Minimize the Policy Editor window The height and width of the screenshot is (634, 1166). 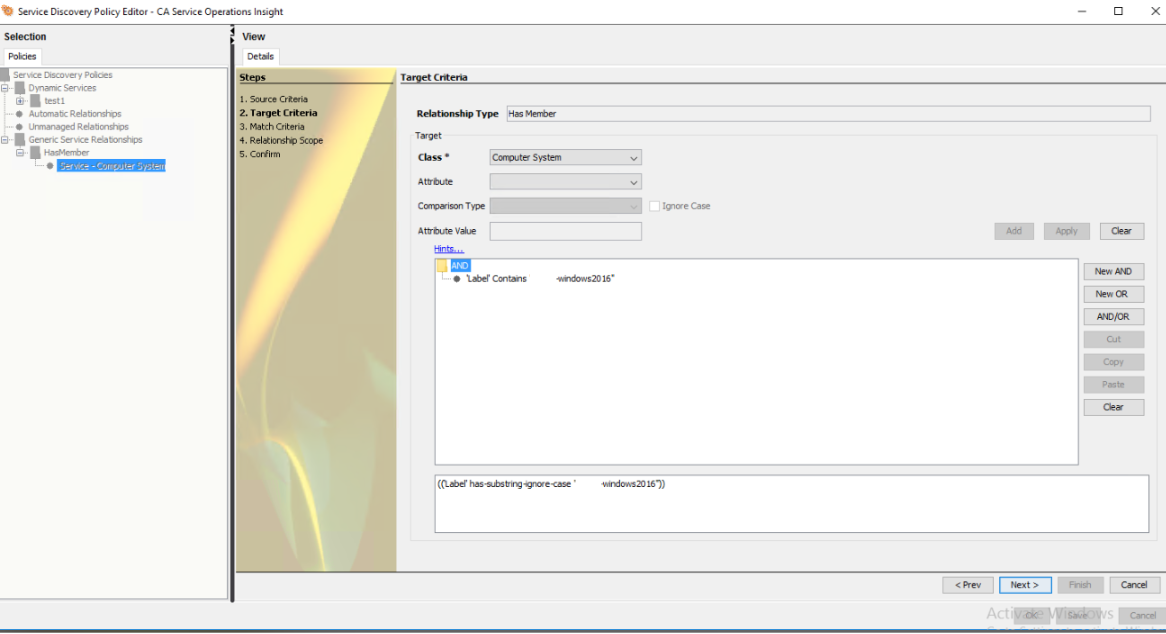click(1082, 11)
